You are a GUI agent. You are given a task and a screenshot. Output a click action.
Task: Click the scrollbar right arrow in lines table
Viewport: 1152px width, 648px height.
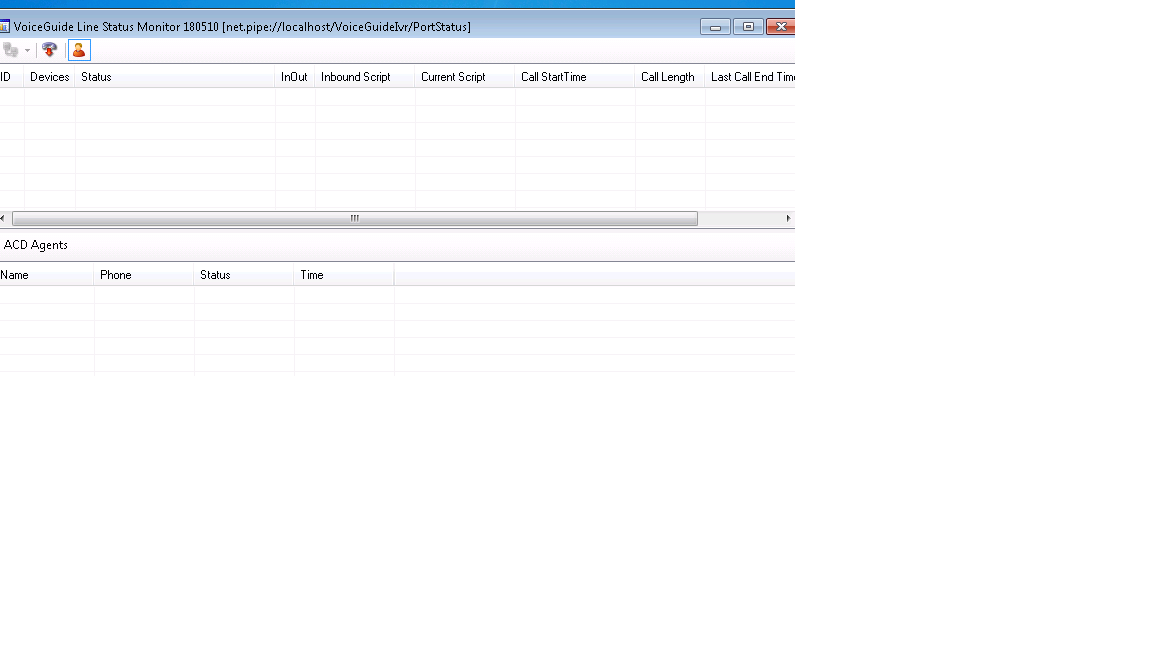click(788, 218)
